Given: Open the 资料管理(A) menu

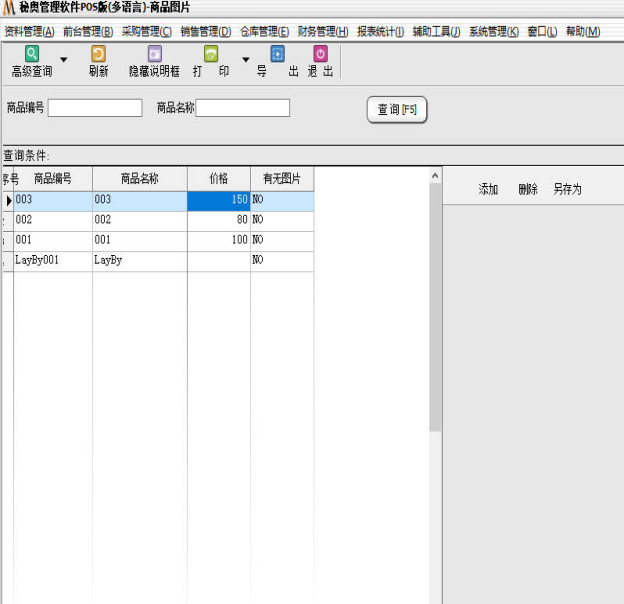Looking at the screenshot, I should (x=29, y=31).
